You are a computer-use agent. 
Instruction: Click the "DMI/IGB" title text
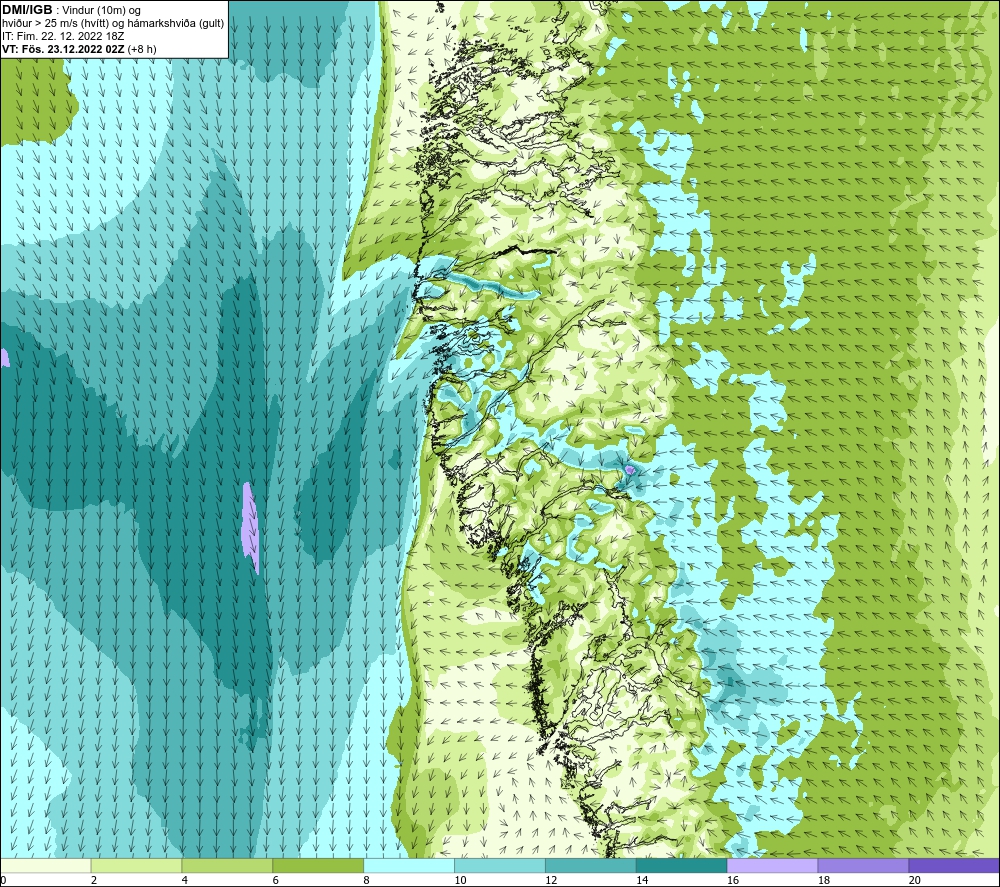(x=27, y=10)
